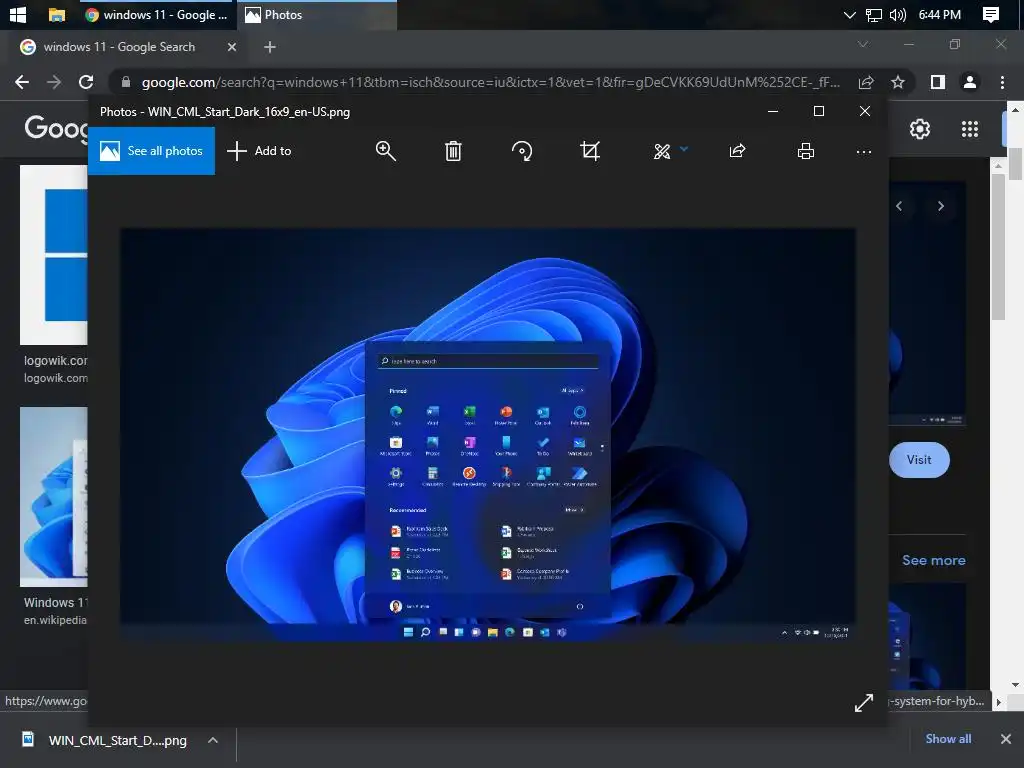Click the zoom magnifier icon in Photos
This screenshot has width=1024, height=768.
click(x=385, y=151)
